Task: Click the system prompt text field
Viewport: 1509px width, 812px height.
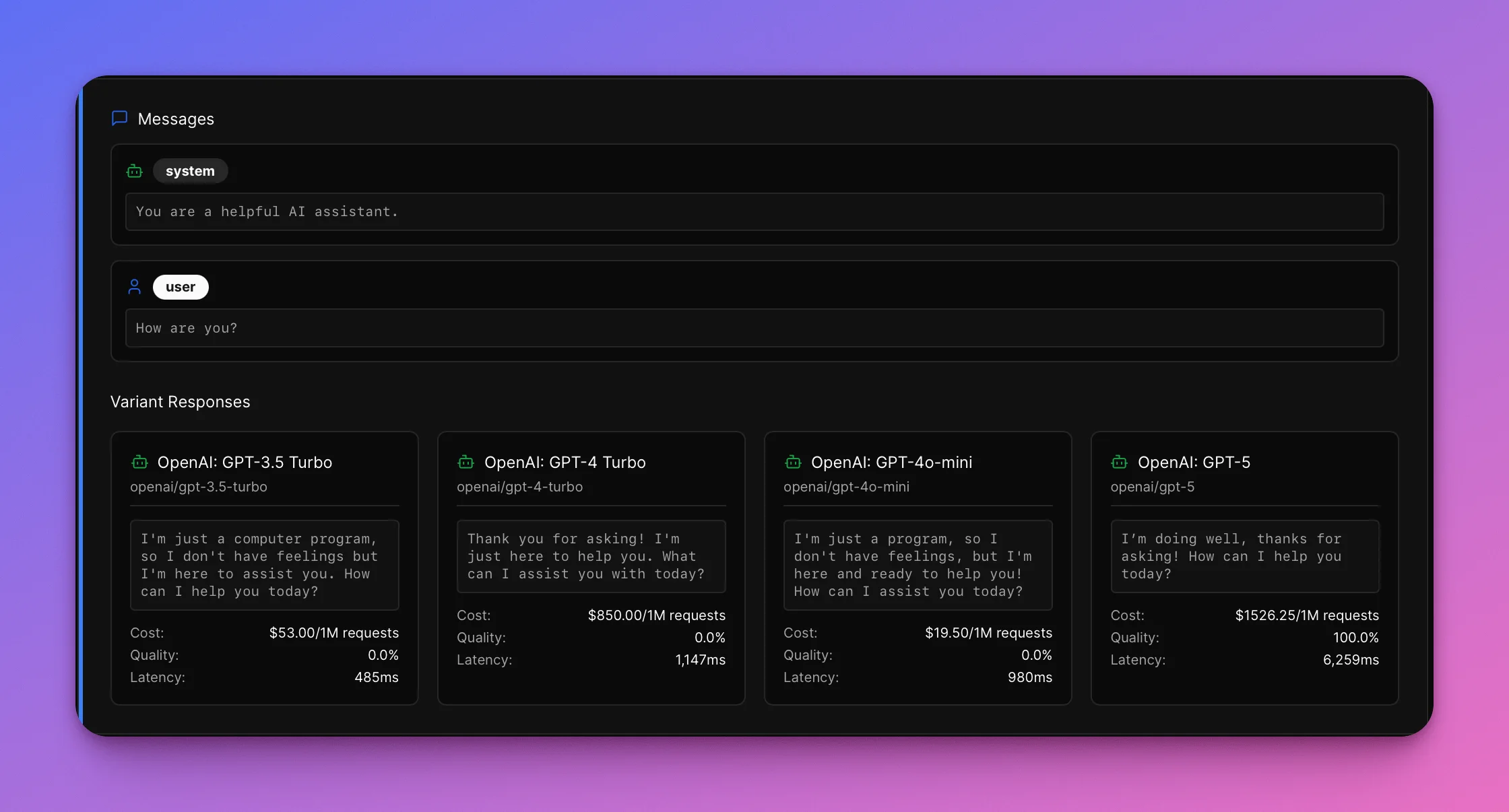Action: 754,211
